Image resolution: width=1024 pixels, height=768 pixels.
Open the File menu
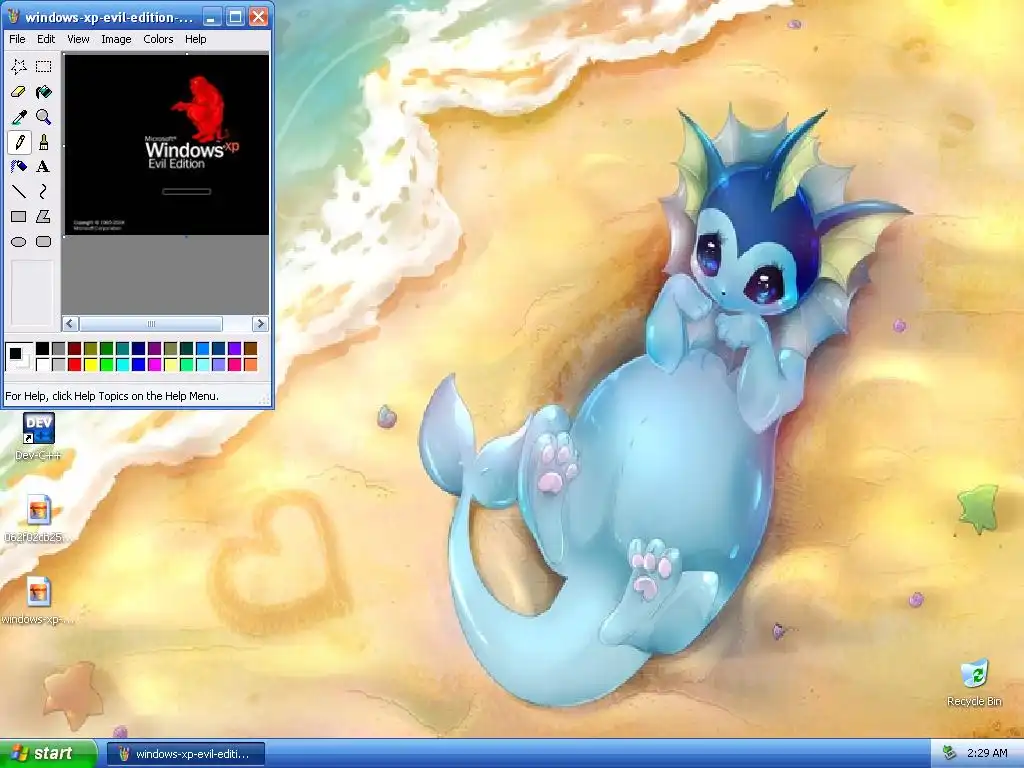[x=17, y=39]
